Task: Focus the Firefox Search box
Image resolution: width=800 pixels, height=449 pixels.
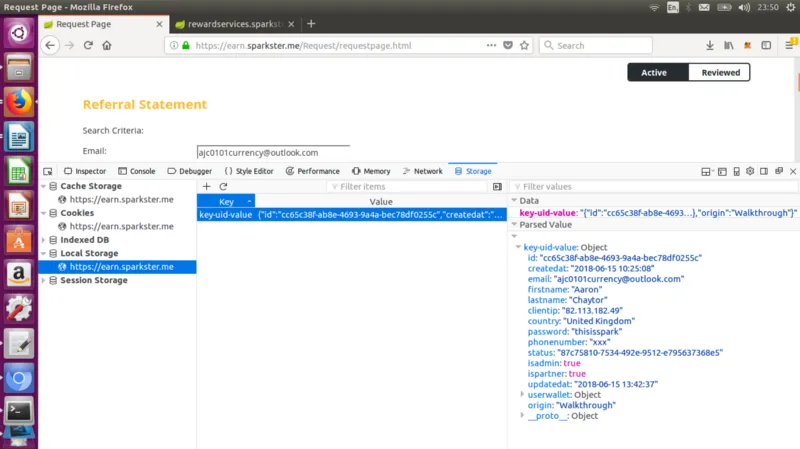Action: tap(595, 45)
